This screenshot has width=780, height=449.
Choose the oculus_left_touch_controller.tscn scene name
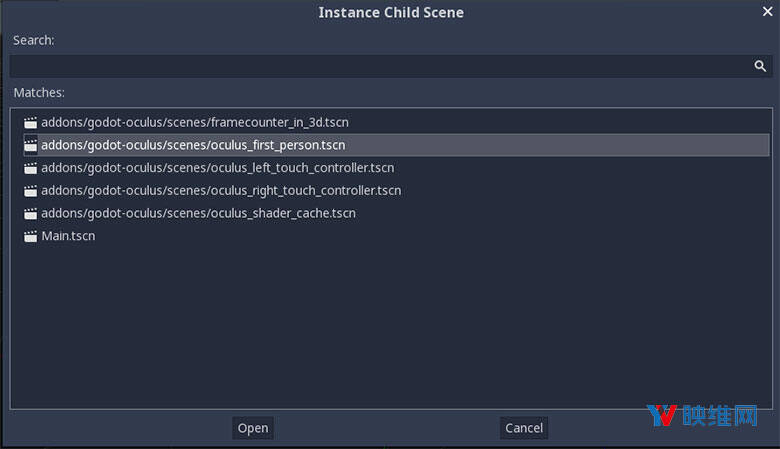click(217, 168)
